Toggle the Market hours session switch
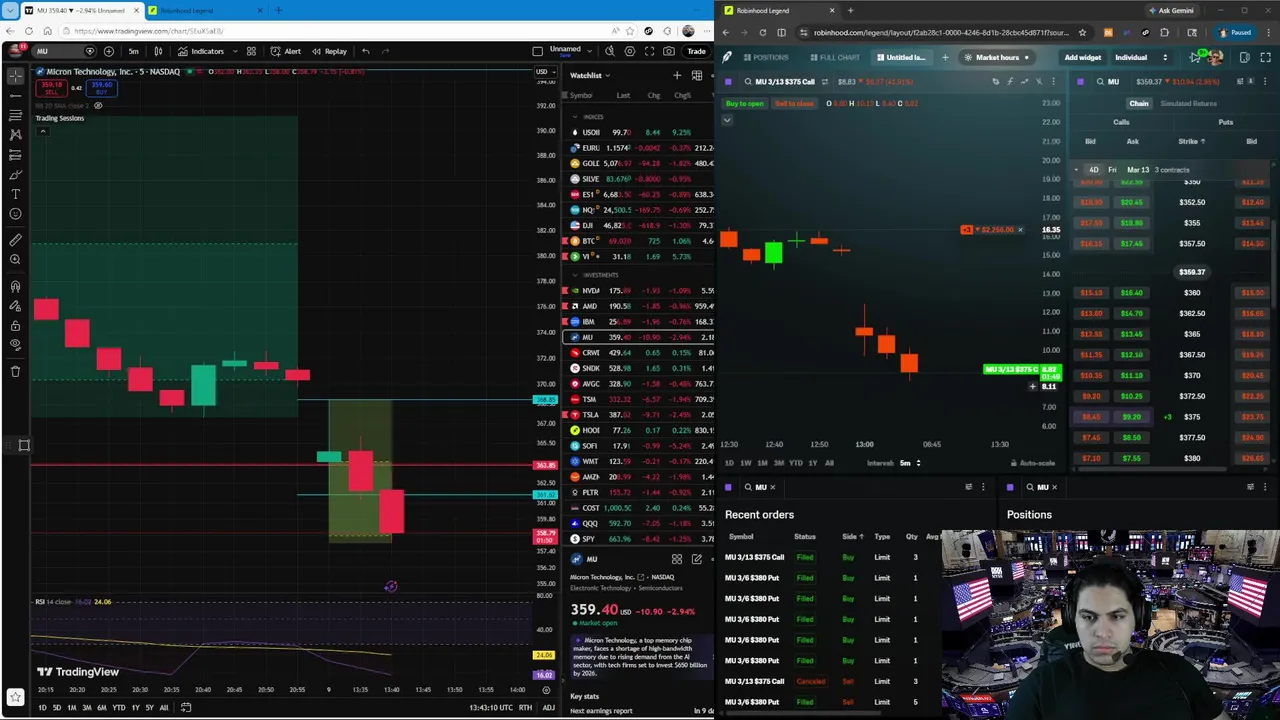1280x720 pixels. [x=996, y=57]
